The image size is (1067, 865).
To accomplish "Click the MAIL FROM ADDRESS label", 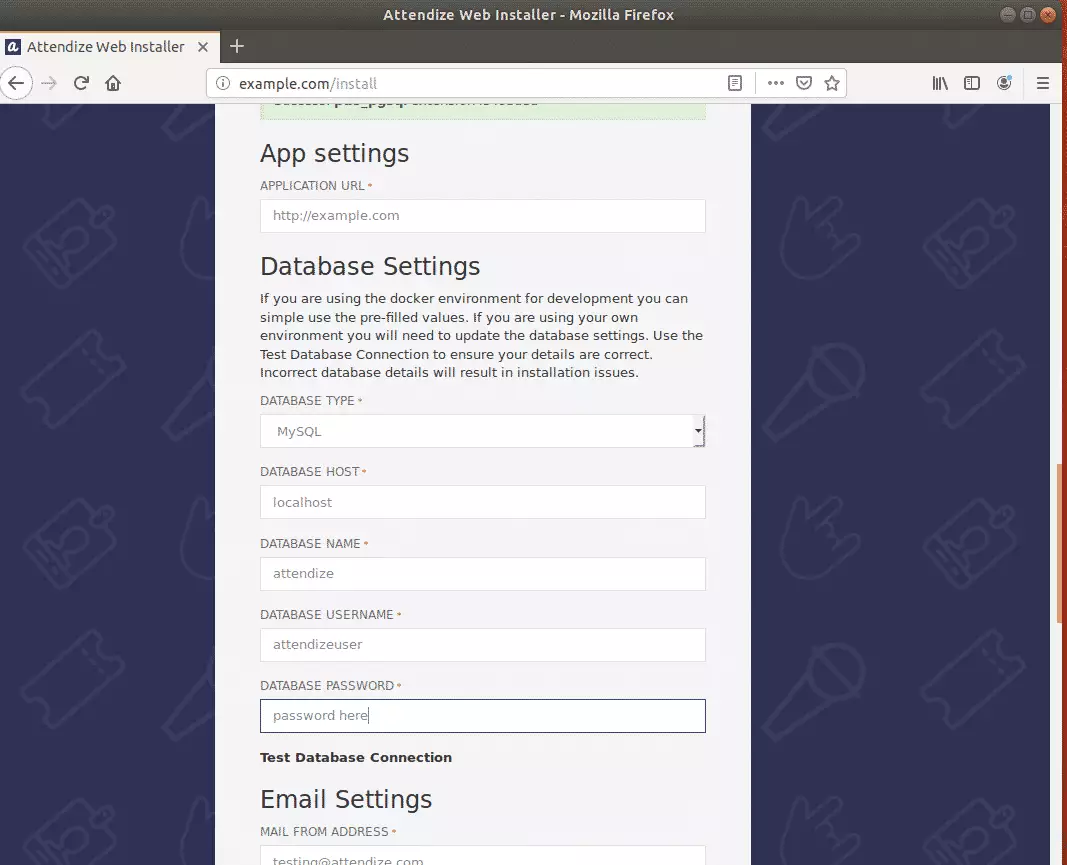I will [x=324, y=832].
